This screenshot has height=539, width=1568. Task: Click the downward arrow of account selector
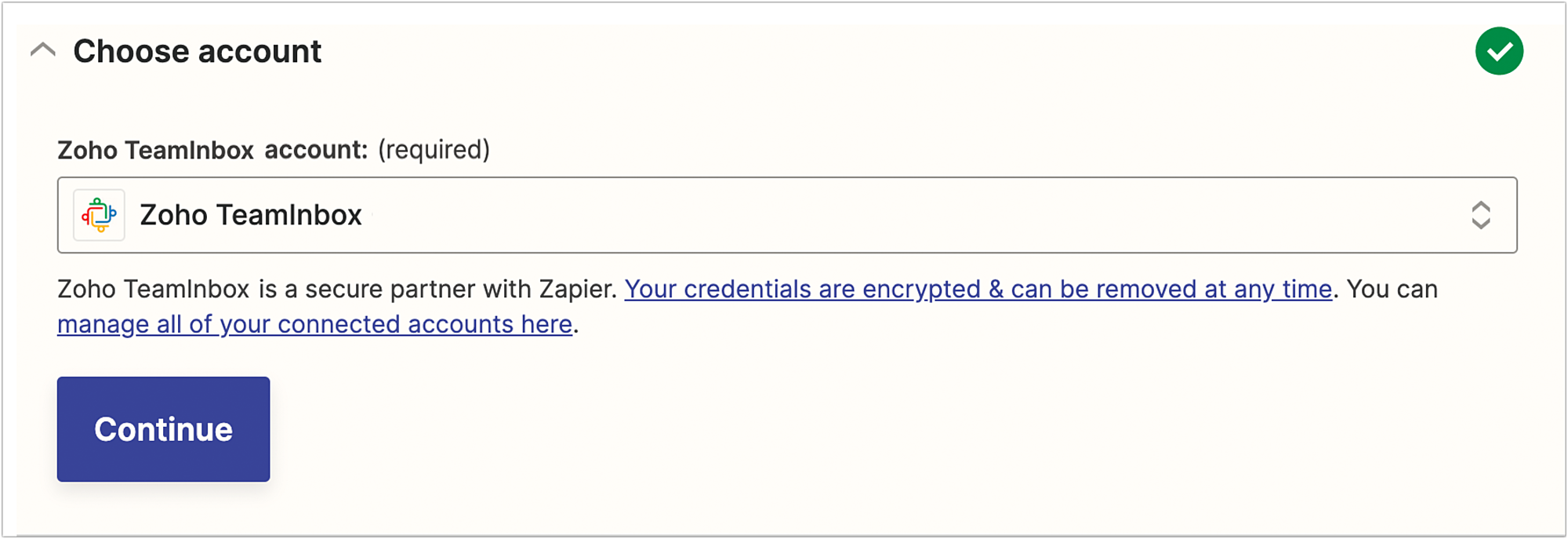pos(1480,224)
